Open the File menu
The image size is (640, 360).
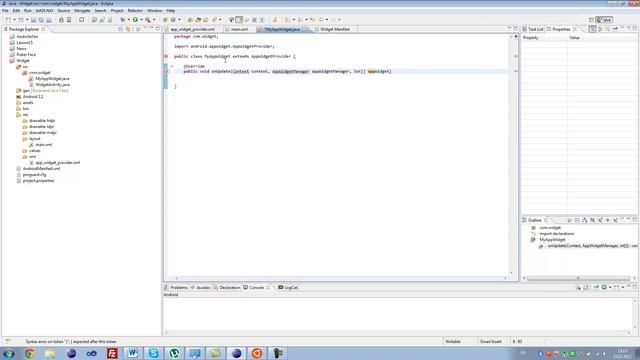[x=5, y=11]
